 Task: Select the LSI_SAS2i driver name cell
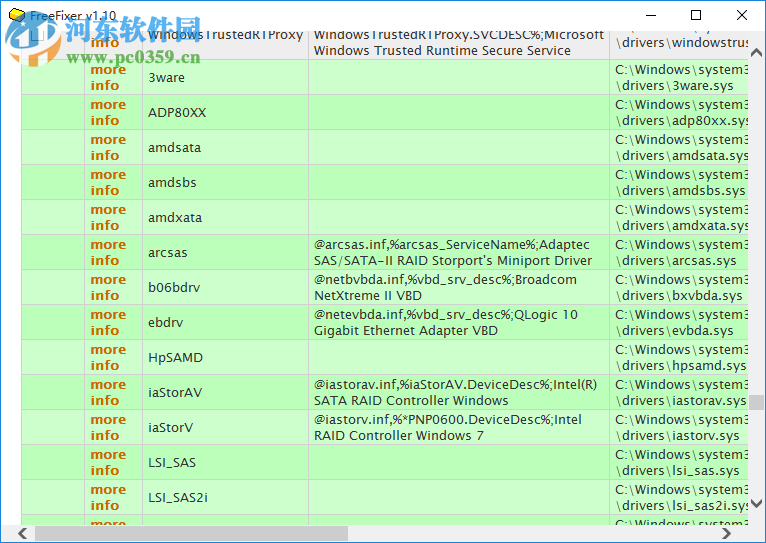(225, 498)
